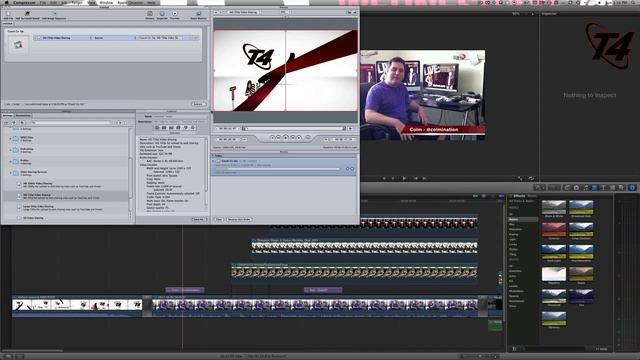The image size is (640, 360).
Task: Select the Black & White effect thumbnail
Action: pos(554,208)
